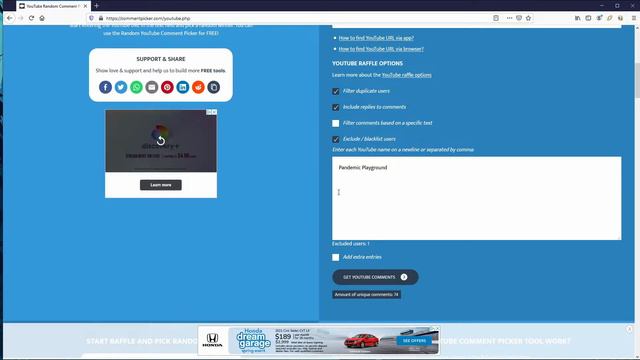Screen dimensions: 640x360
Task: Open the extension icon beside hamburger menu
Action: click(x=620, y=18)
